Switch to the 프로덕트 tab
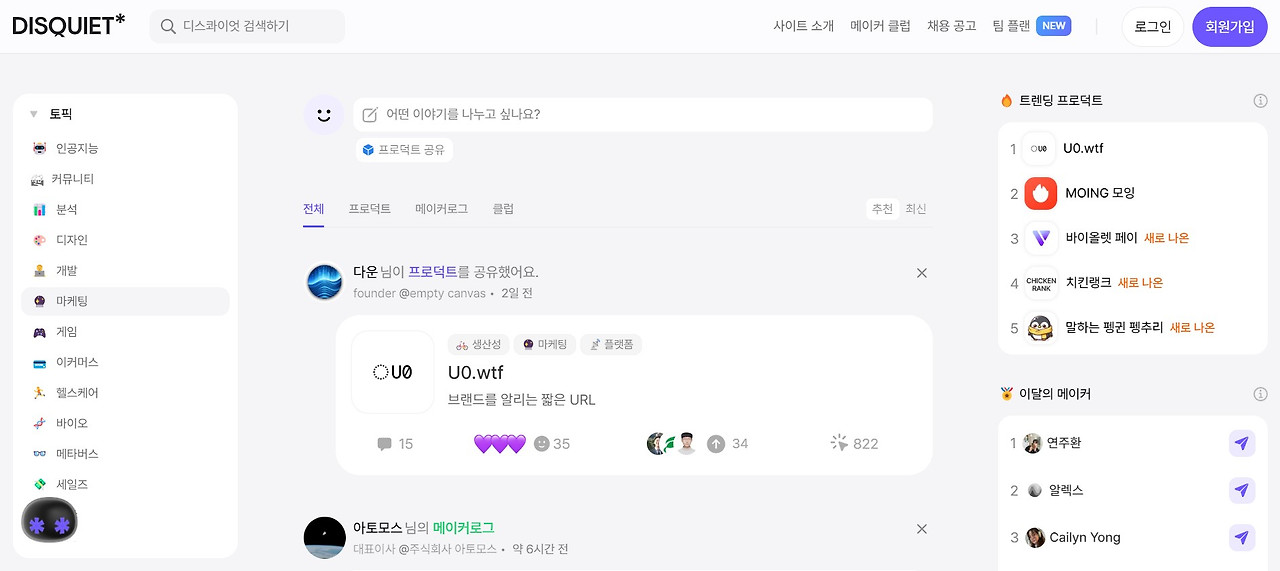The image size is (1280, 571). pos(370,209)
